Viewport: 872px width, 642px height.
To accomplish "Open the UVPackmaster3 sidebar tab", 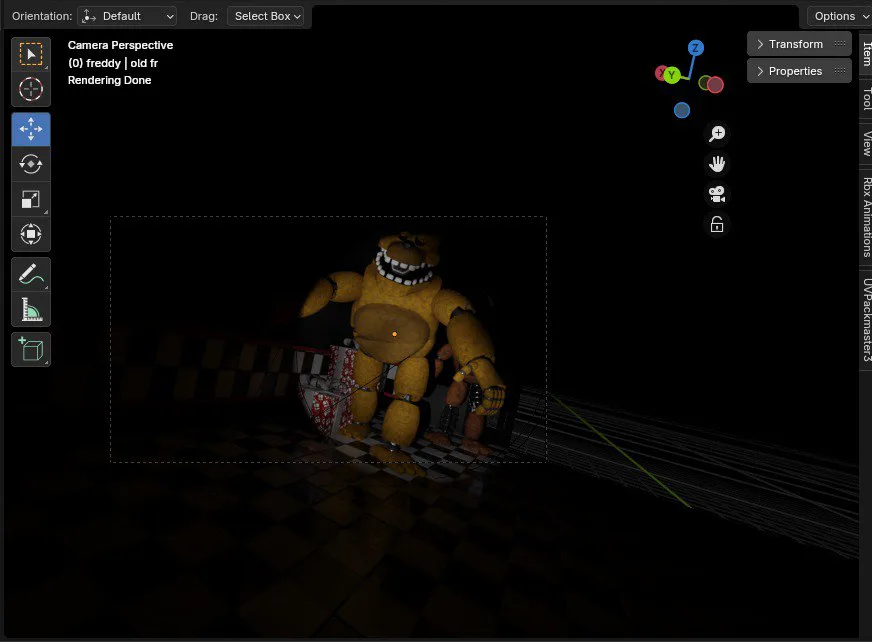I will [866, 319].
